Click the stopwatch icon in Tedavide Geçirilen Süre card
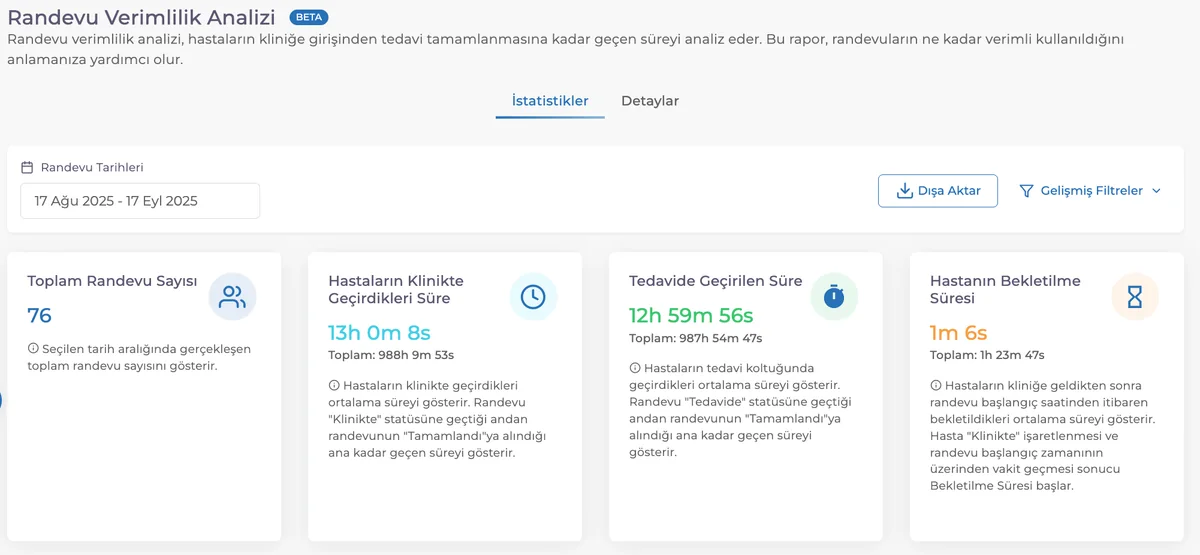The height and width of the screenshot is (555, 1200). pyautogui.click(x=834, y=297)
